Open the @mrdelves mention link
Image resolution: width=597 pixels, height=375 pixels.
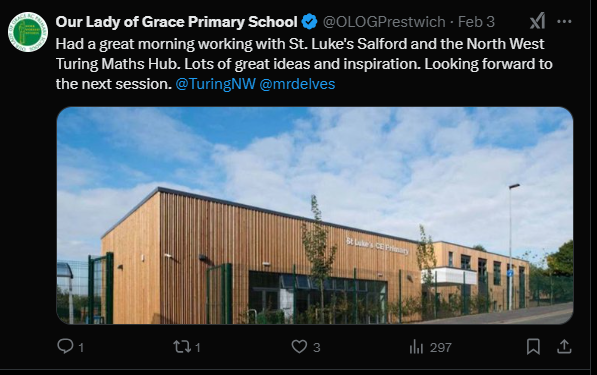click(297, 84)
